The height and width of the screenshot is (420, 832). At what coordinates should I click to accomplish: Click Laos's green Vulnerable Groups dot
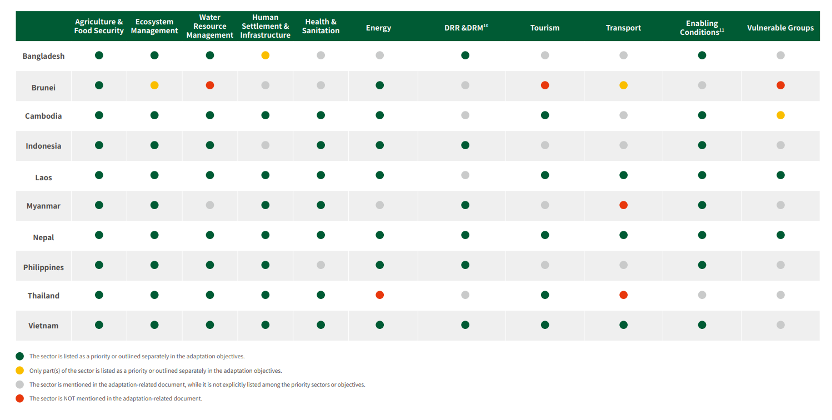(x=781, y=175)
